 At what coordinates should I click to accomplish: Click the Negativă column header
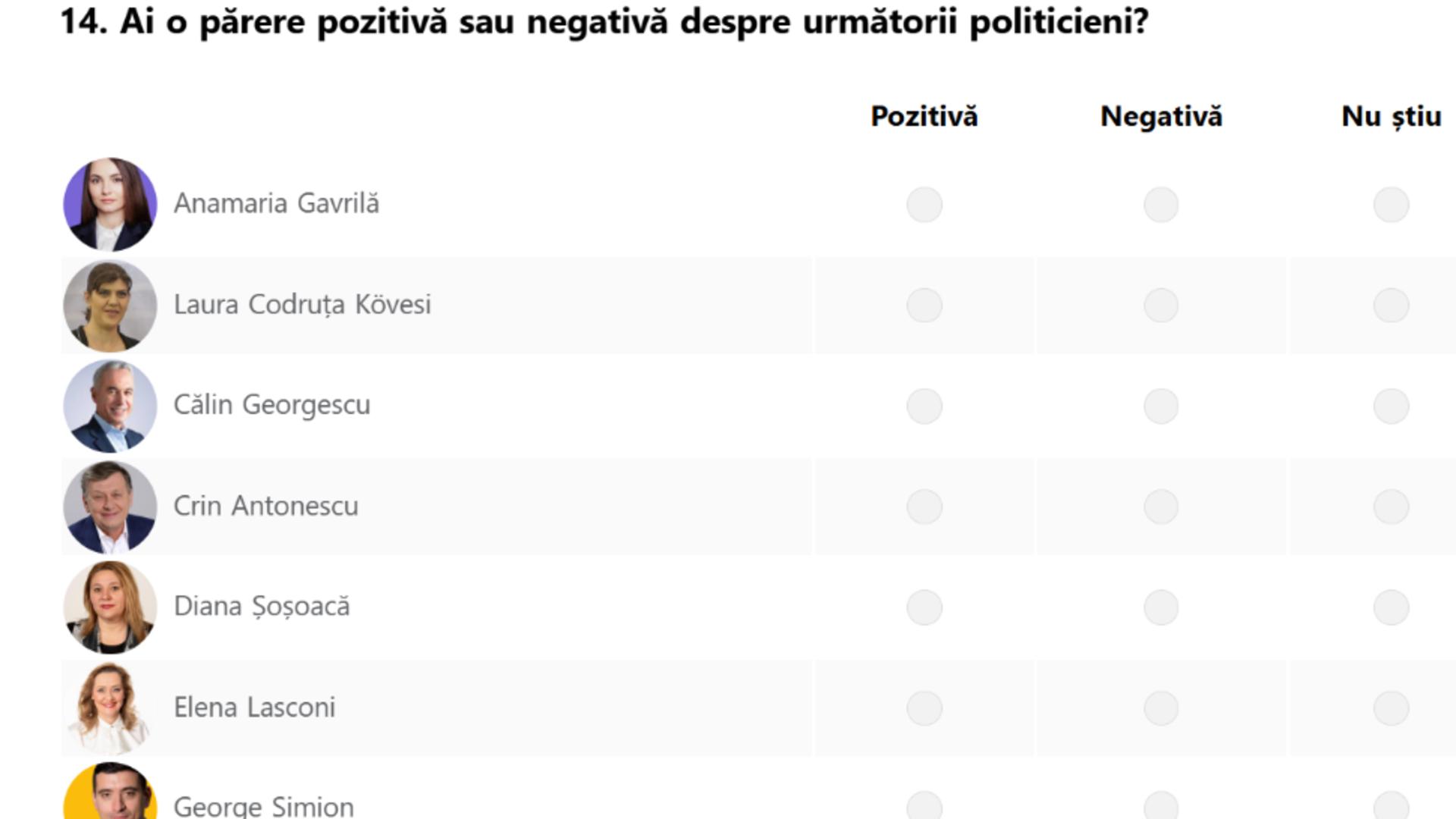pos(1162,116)
